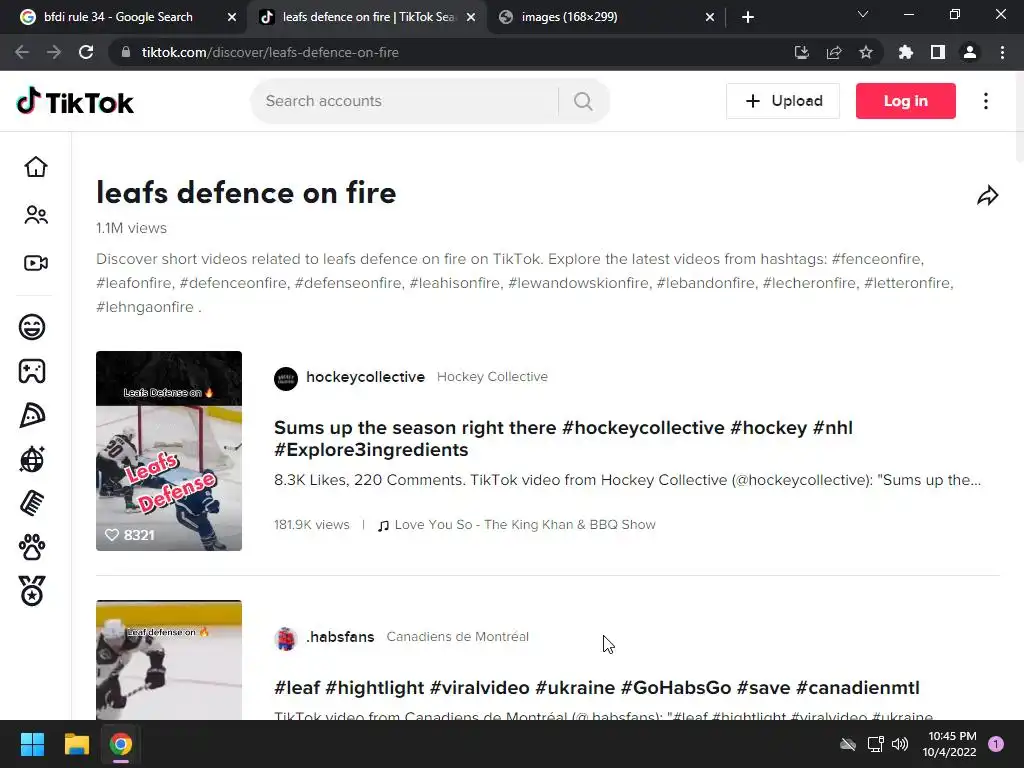Select the Animals paw print icon
Image resolution: width=1024 pixels, height=768 pixels.
click(x=32, y=547)
